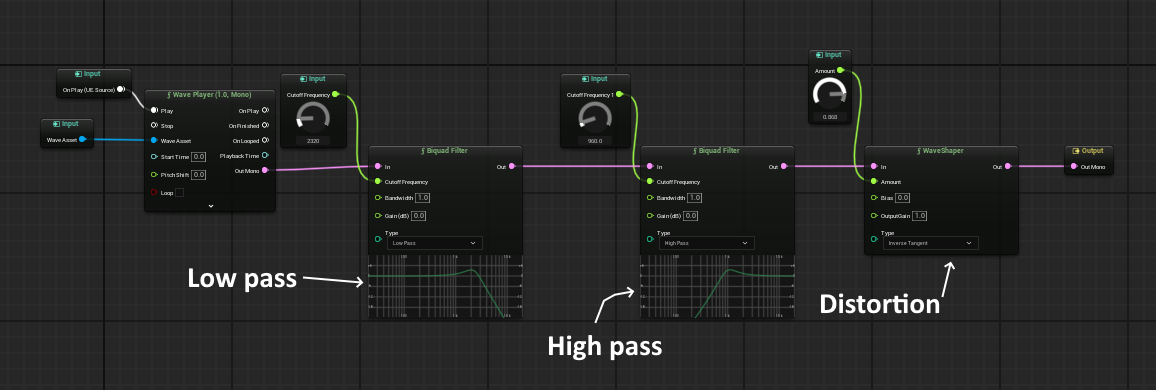Select the Wave Asset Input node header

coord(67,124)
